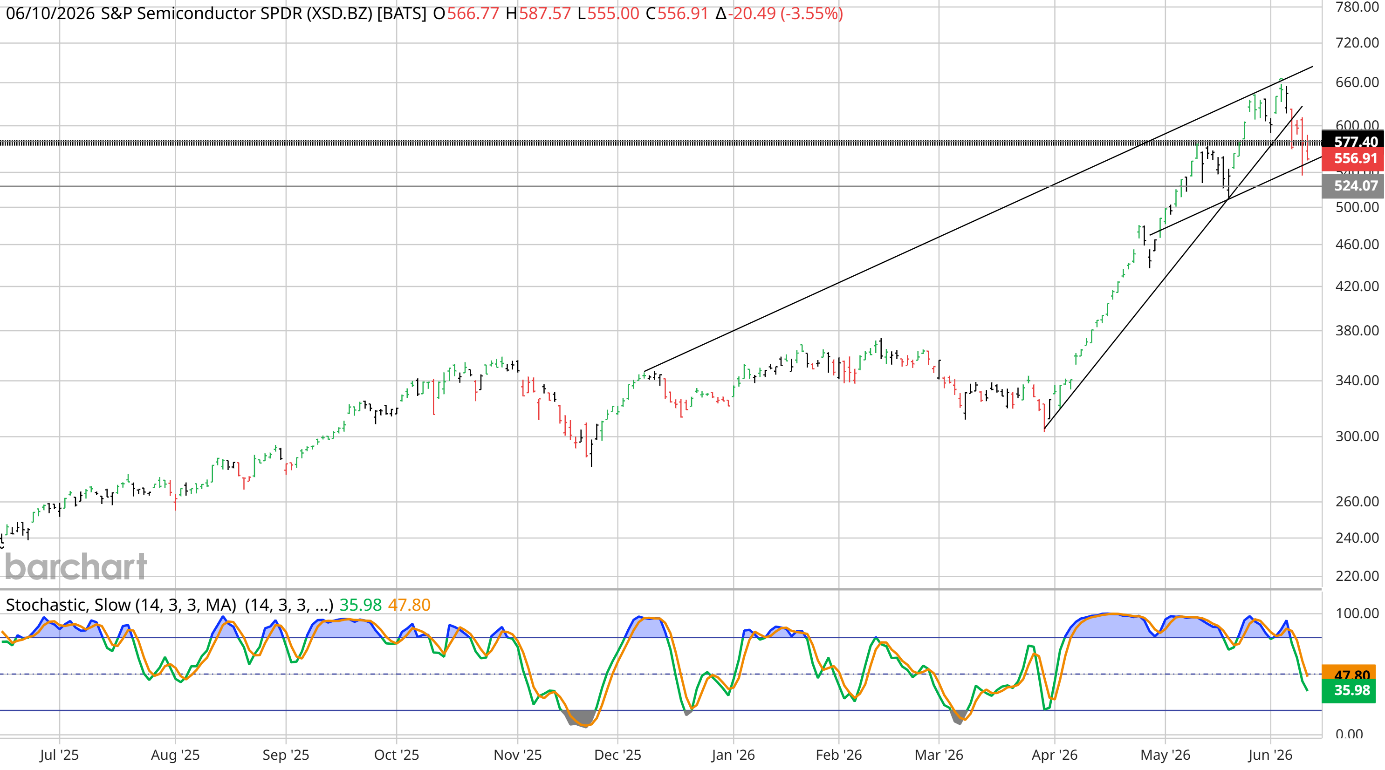1385x770 pixels.
Task: Click the red 556.91 price badge
Action: tap(1354, 159)
